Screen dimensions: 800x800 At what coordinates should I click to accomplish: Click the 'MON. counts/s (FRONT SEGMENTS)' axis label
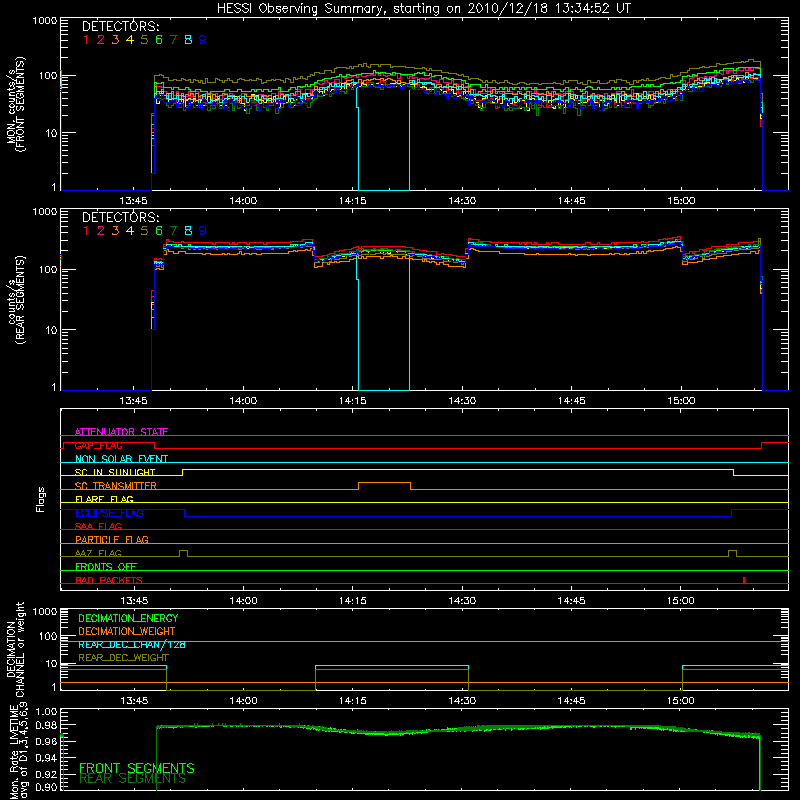click(x=16, y=104)
